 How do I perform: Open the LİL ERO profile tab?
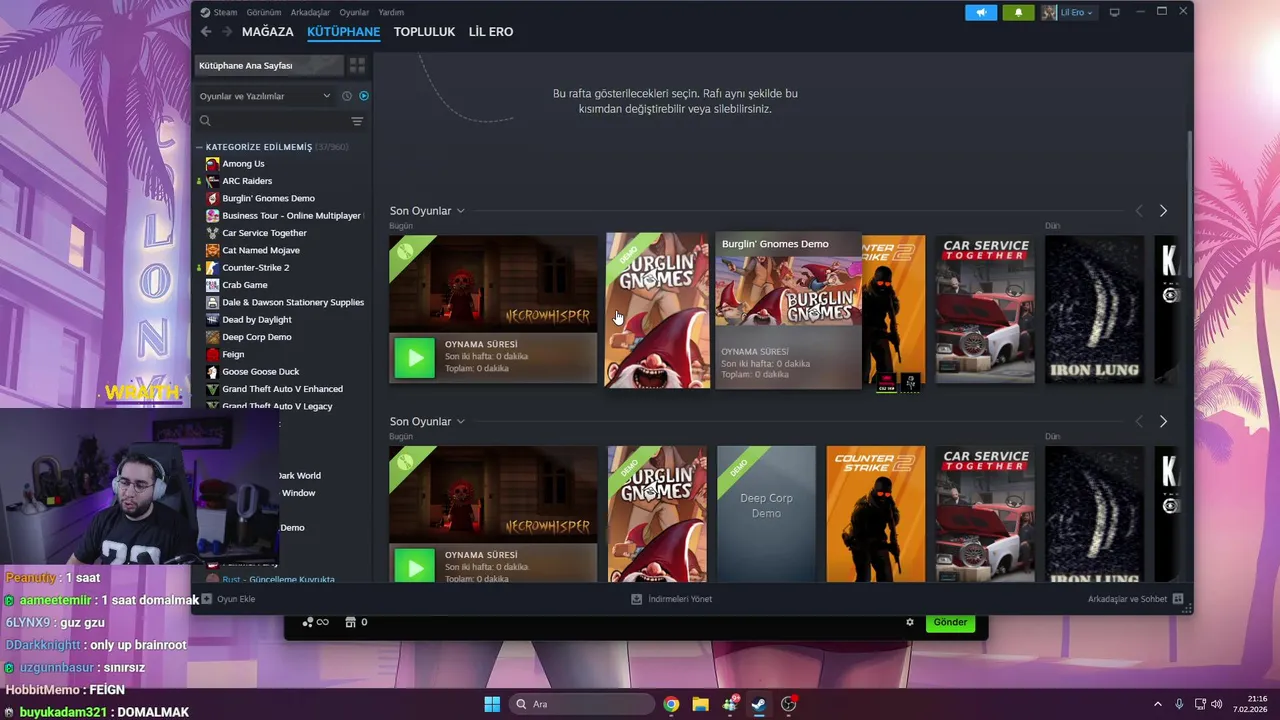pos(491,32)
